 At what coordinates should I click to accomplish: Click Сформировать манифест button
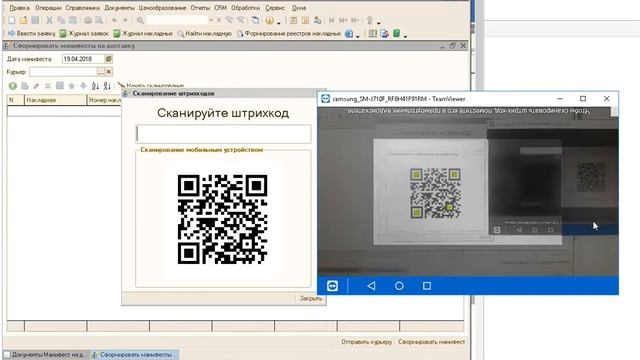click(431, 342)
